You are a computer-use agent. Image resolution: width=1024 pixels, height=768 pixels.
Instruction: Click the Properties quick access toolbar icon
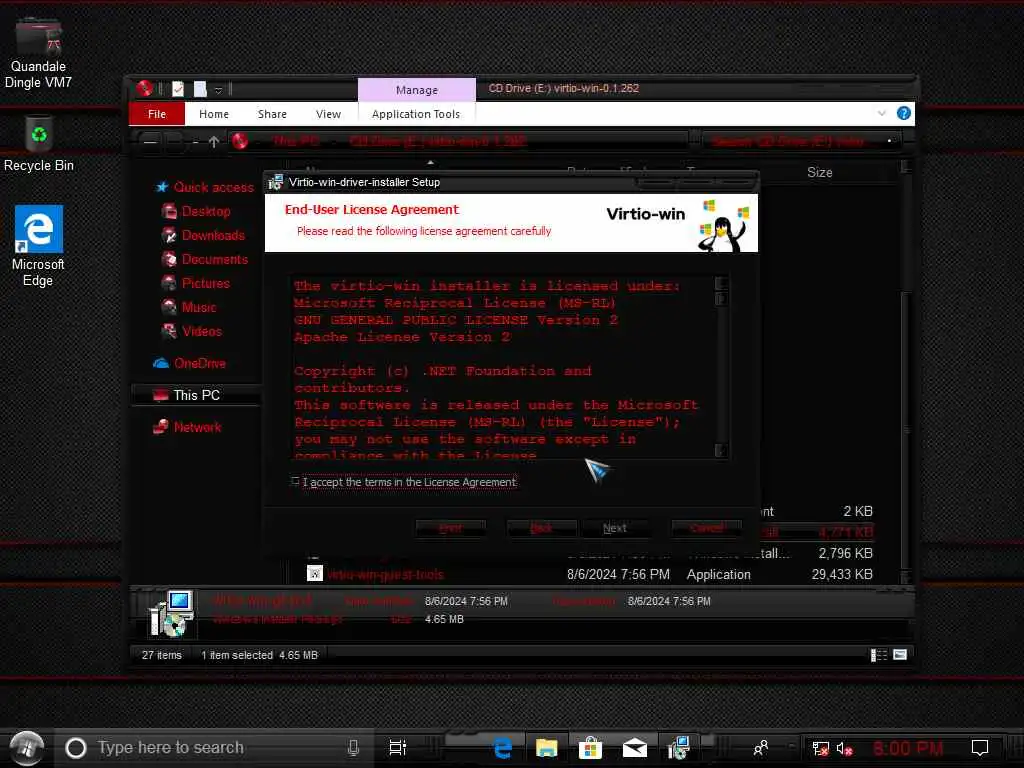pos(178,89)
